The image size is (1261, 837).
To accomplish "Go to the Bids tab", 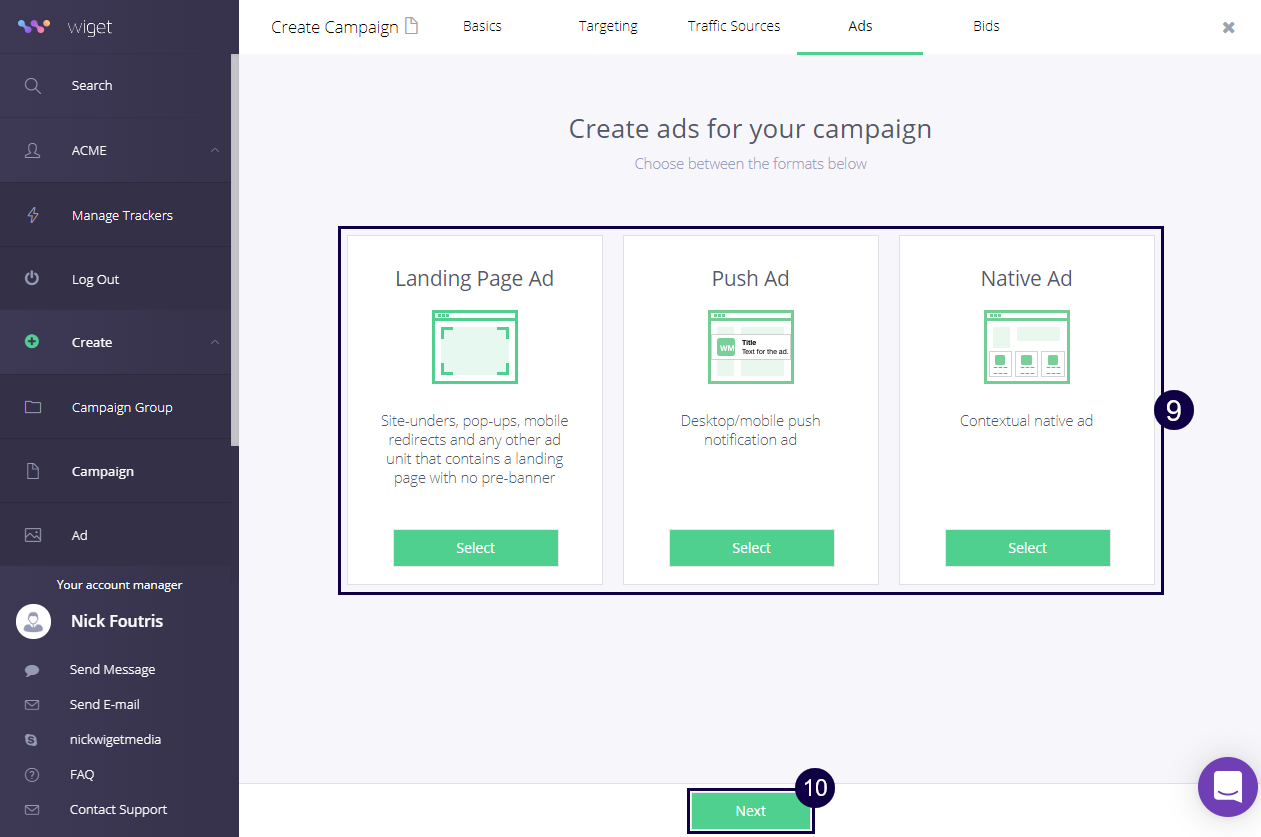I will (x=986, y=27).
